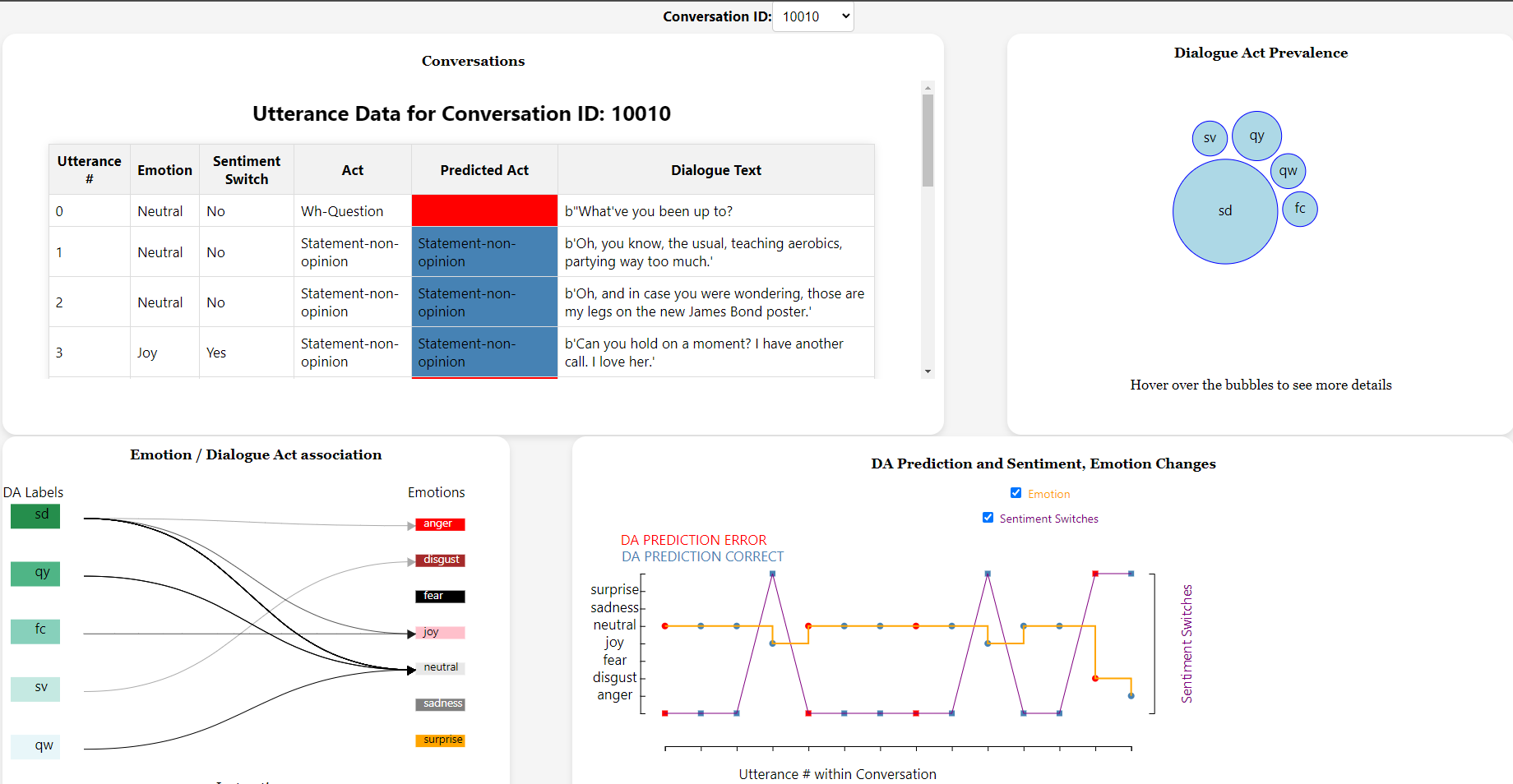1513x784 pixels.
Task: Click the 'Hover over the bubbles' hint text
Action: [1261, 385]
